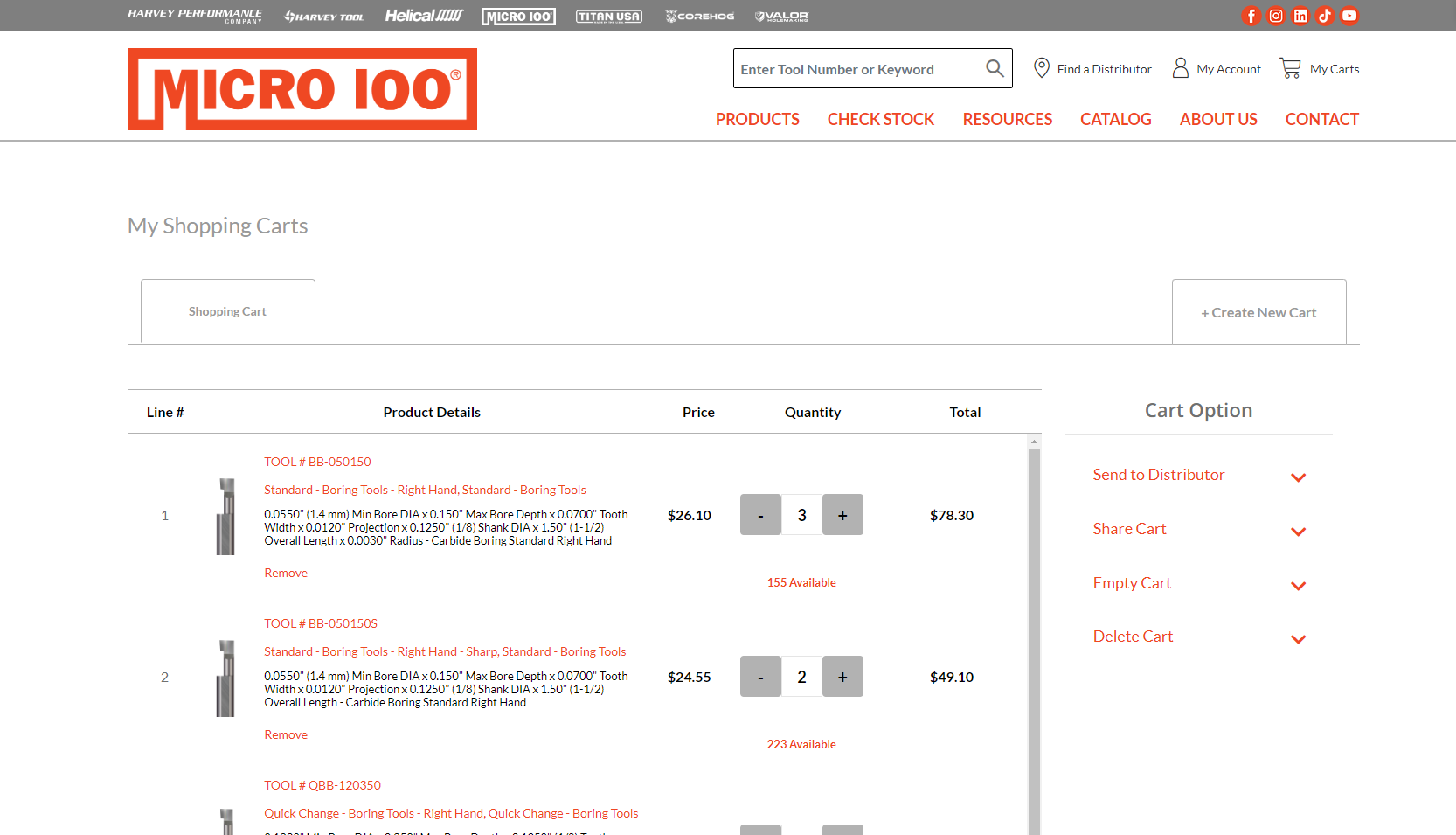Expand the Delete Cart option

click(1298, 639)
